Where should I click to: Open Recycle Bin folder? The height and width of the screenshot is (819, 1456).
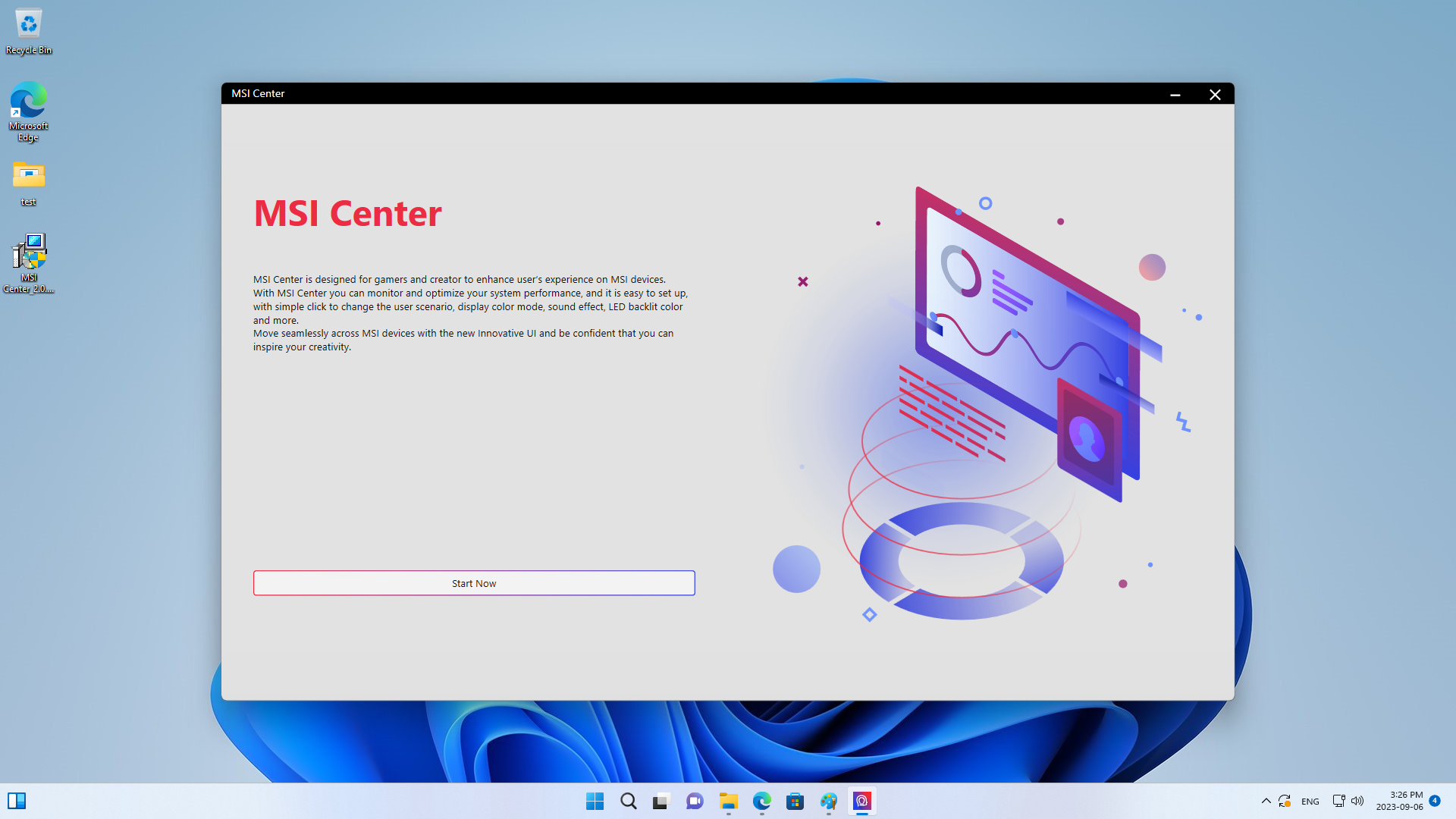[29, 32]
